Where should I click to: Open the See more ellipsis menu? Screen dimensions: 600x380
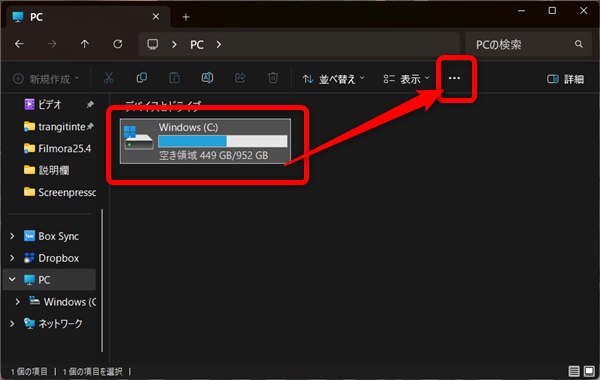(x=454, y=78)
